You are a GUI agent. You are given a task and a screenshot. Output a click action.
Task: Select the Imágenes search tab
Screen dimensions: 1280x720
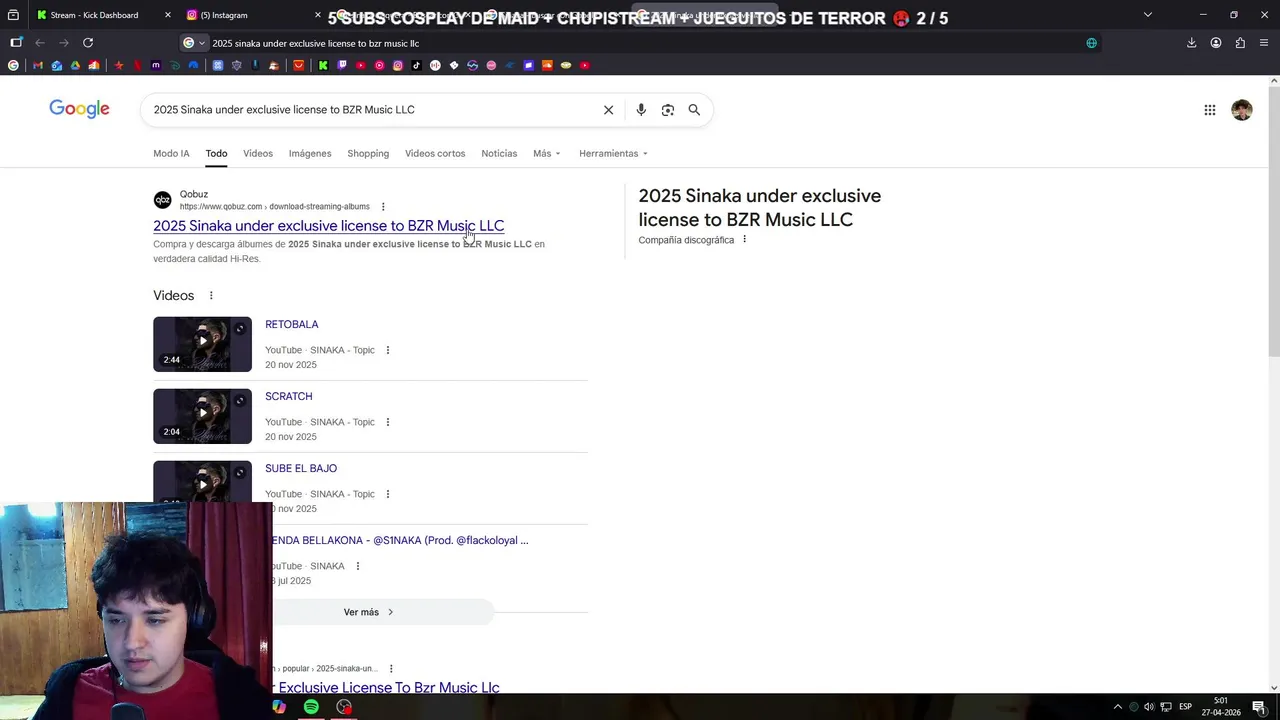pyautogui.click(x=310, y=153)
